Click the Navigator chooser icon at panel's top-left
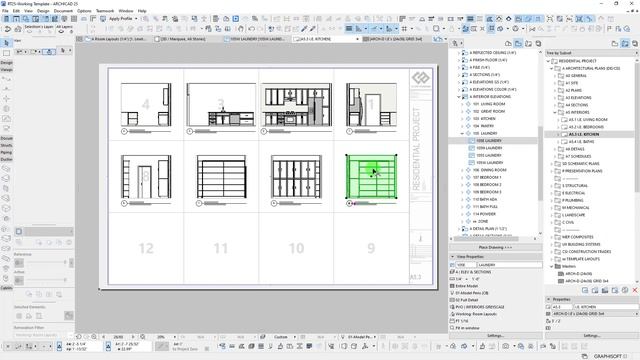Image resolution: width=640 pixels, height=360 pixels. click(x=455, y=43)
